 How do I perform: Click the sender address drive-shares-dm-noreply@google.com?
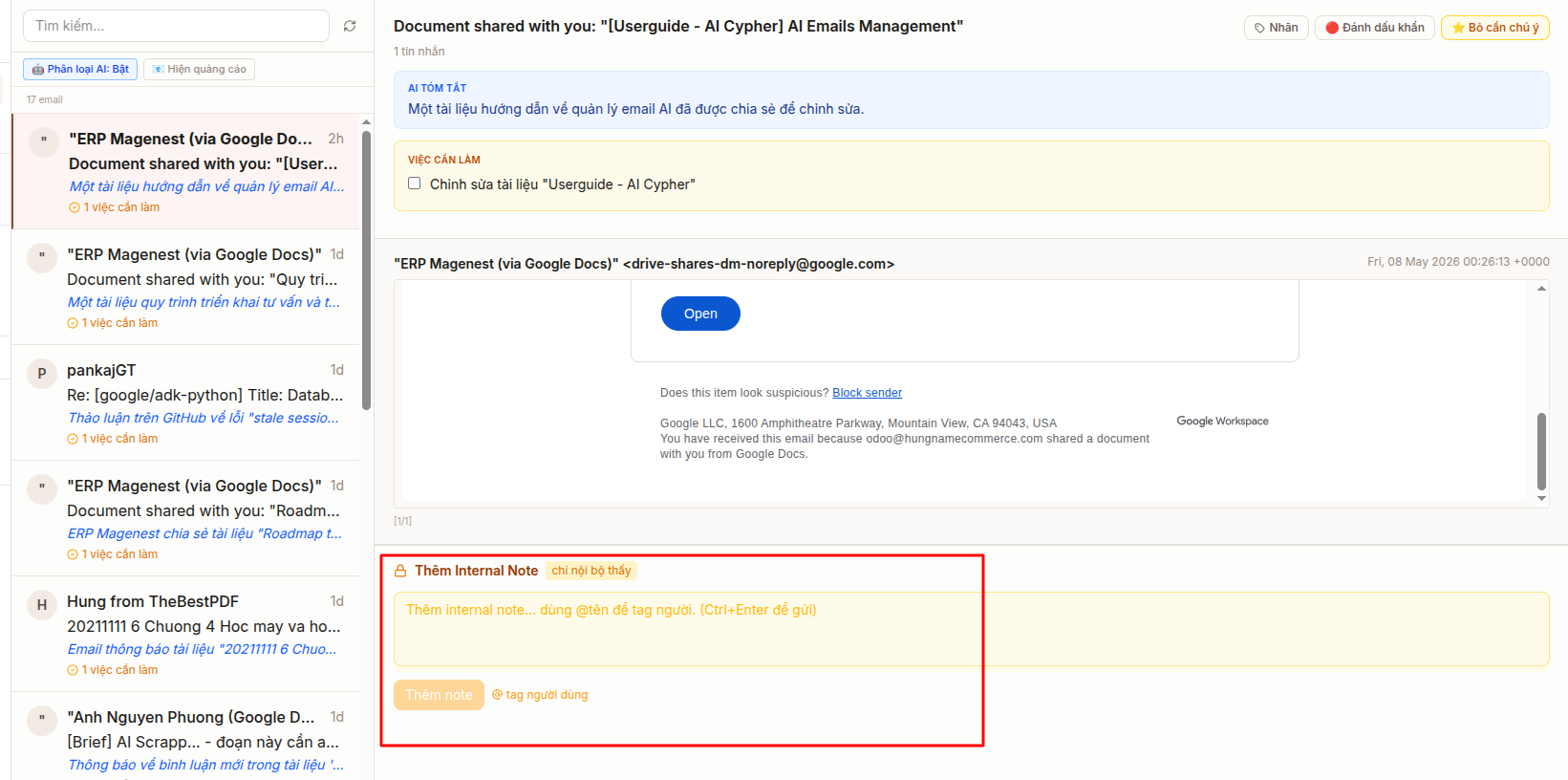(759, 264)
